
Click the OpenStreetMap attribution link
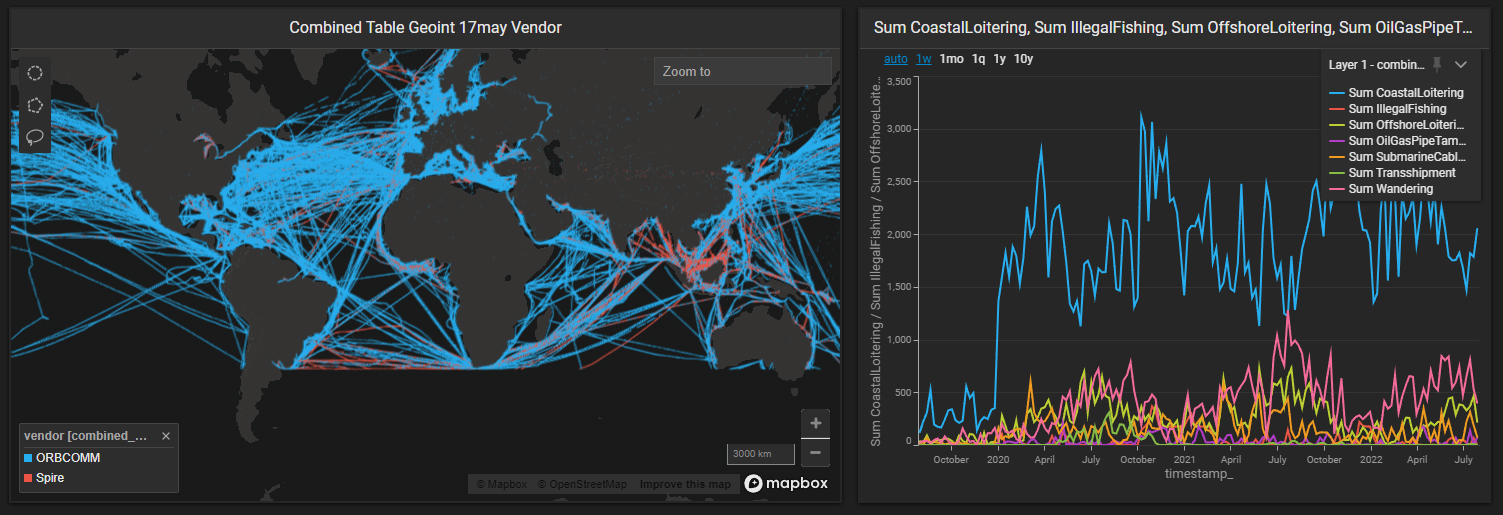[582, 485]
